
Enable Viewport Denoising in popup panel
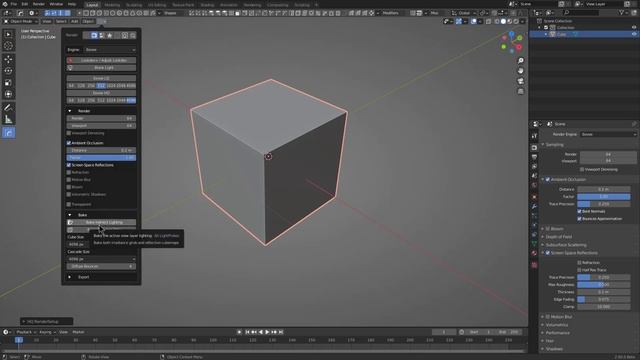click(69, 133)
